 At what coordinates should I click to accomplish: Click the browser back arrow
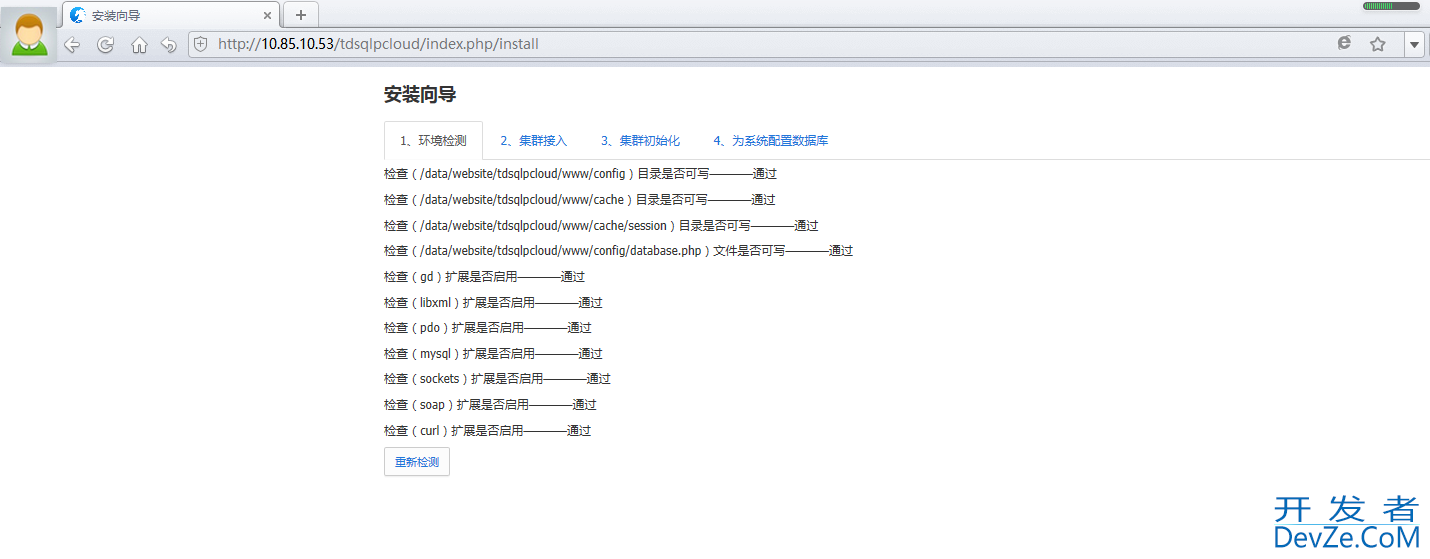(x=72, y=44)
